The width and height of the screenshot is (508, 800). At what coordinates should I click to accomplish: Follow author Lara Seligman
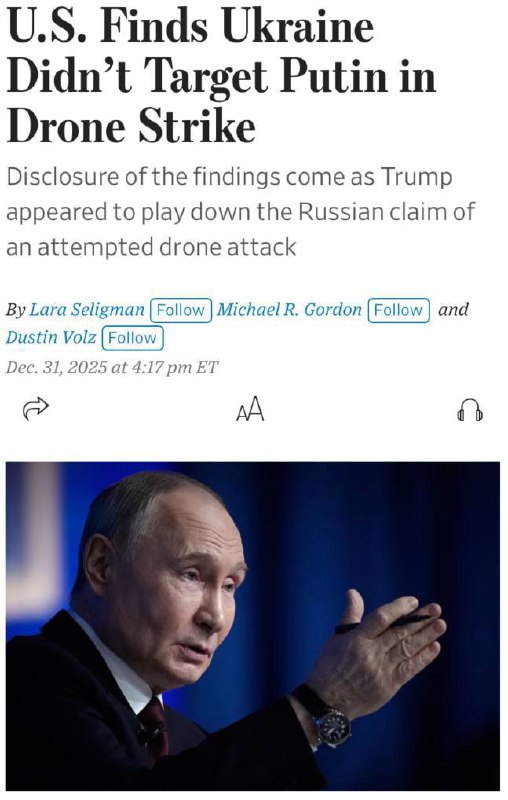(181, 310)
